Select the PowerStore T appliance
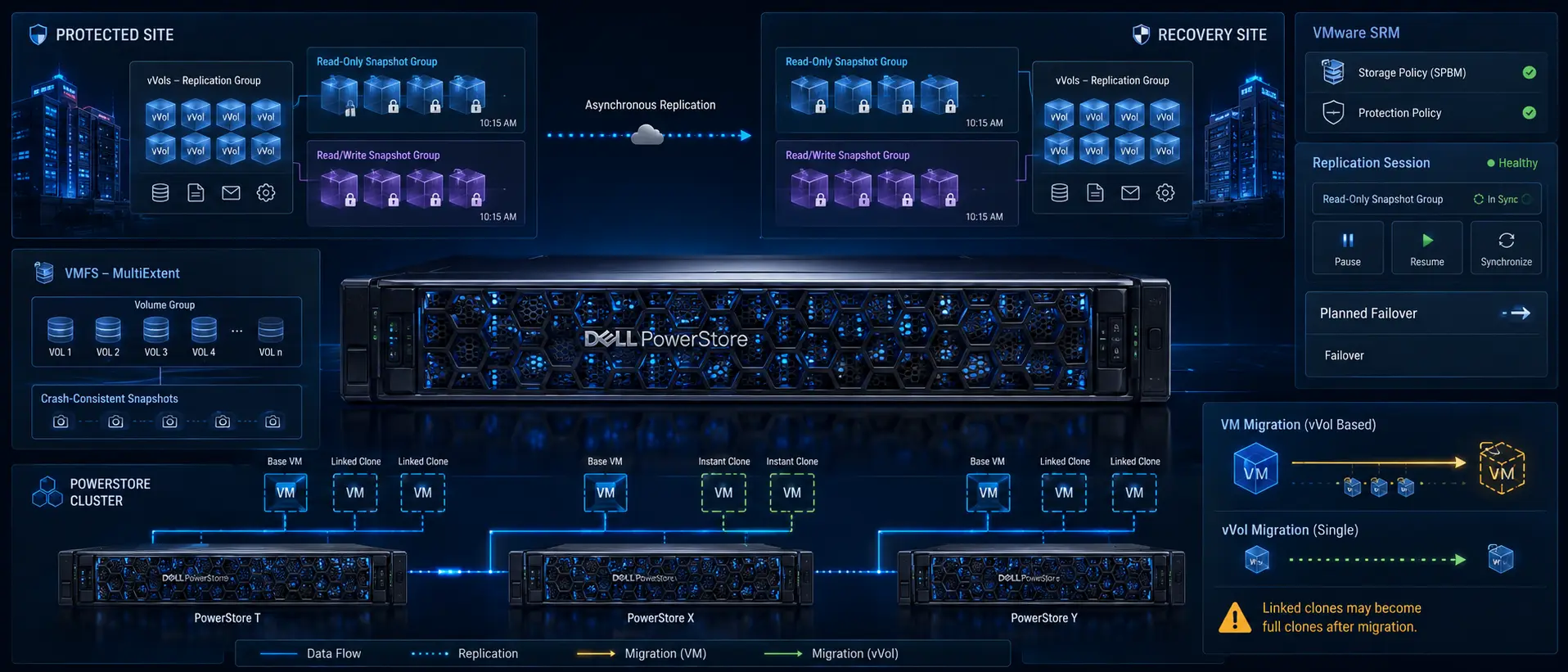 click(x=232, y=577)
